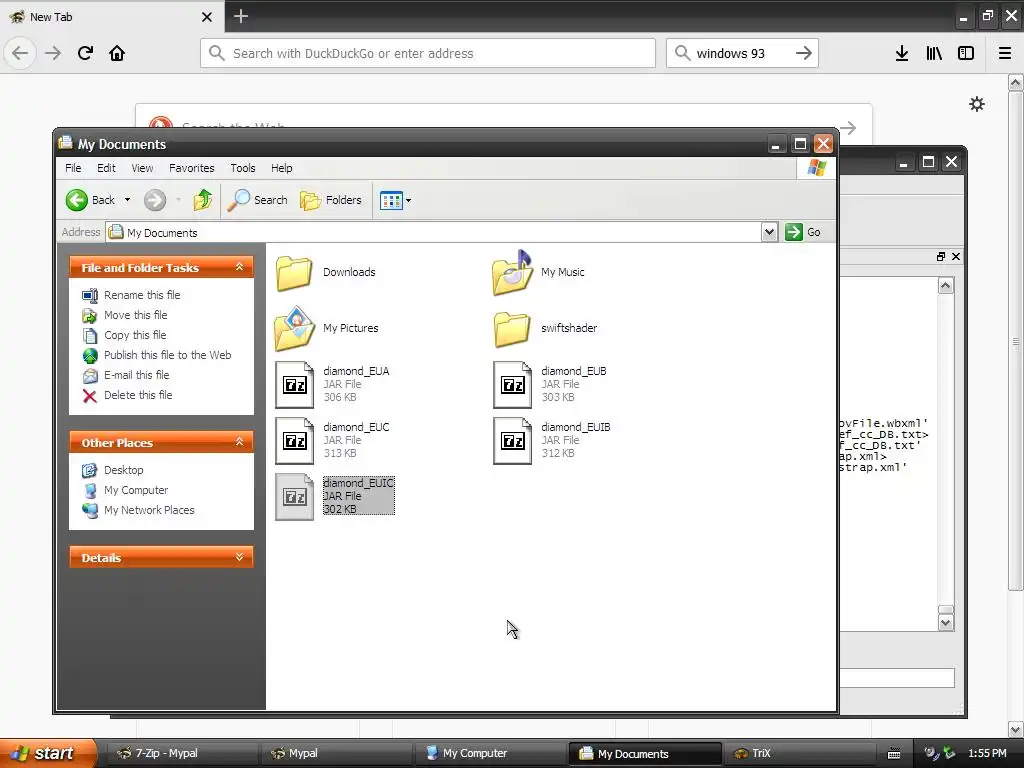
Task: Collapse the Other Places panel
Action: 239,442
